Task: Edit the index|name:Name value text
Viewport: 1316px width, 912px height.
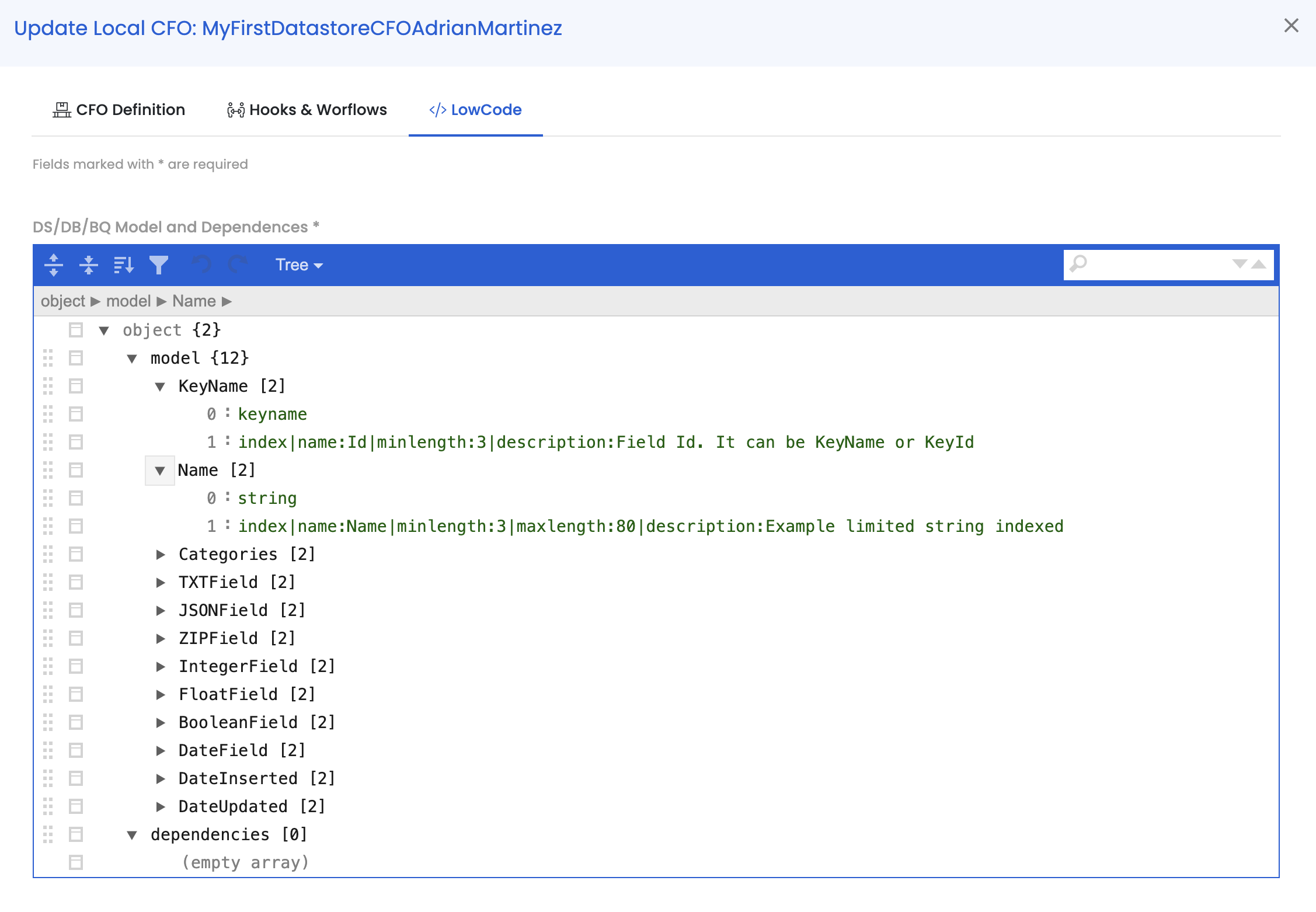Action: 650,526
